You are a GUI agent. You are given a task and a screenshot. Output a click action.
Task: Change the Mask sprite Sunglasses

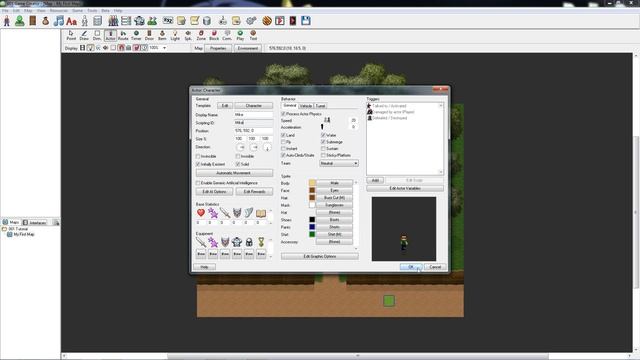click(x=334, y=205)
